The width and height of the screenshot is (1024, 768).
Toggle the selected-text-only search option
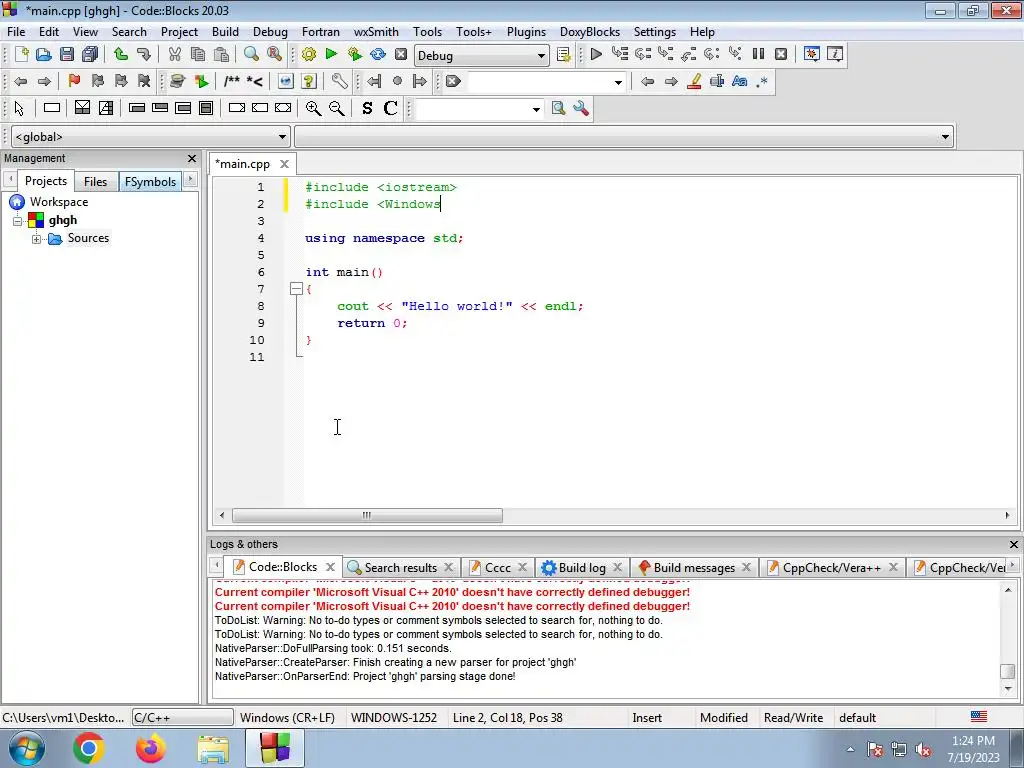pos(716,81)
